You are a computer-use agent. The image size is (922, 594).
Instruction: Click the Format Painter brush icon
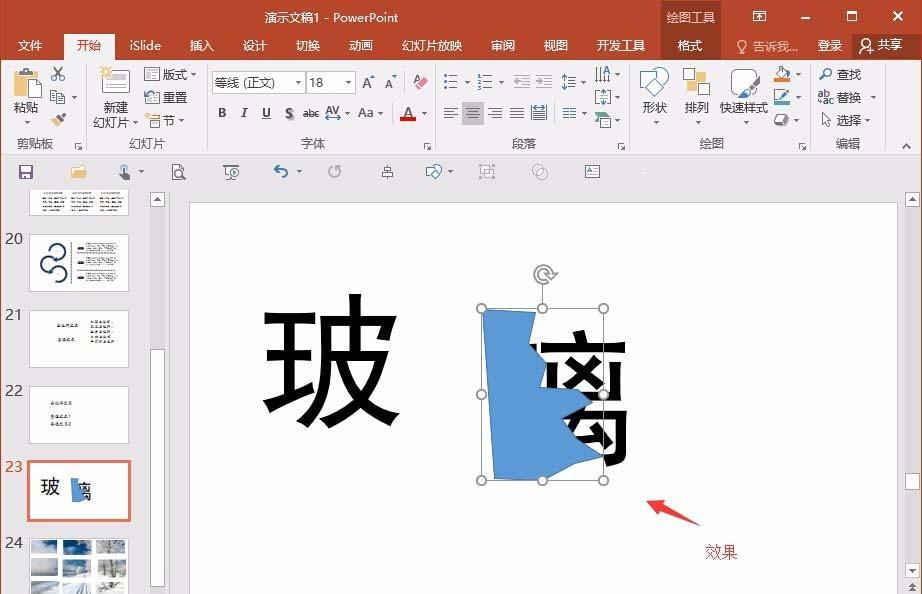57,119
